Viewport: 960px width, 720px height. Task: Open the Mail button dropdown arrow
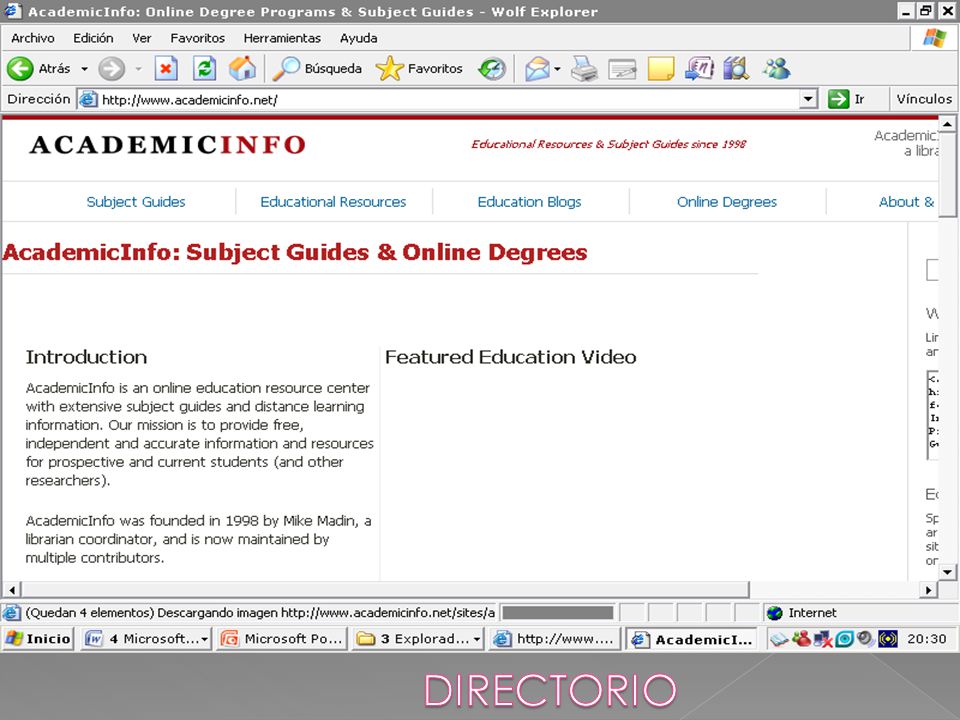tap(557, 69)
